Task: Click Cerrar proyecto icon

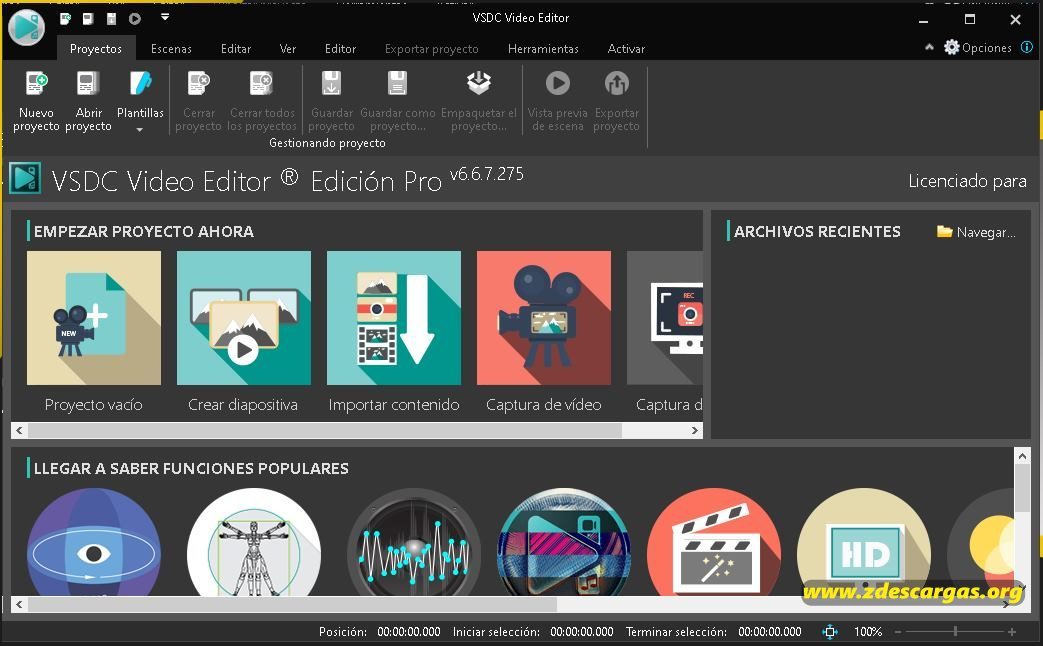Action: (x=198, y=84)
